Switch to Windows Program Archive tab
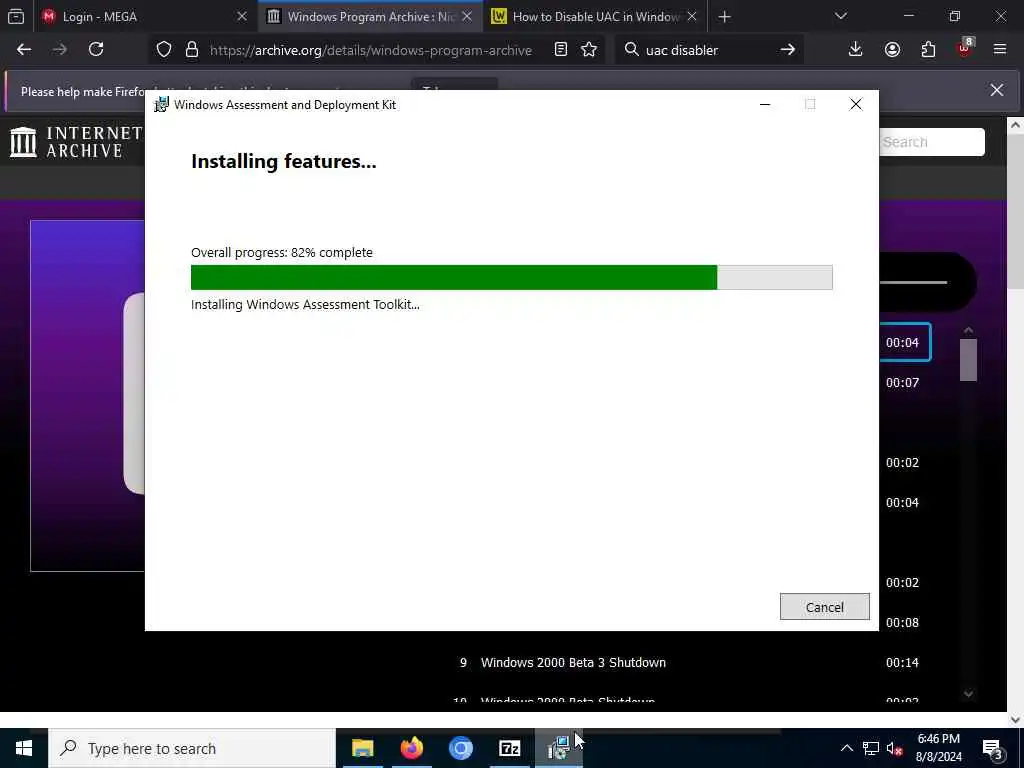Viewport: 1024px width, 768px height. [x=369, y=17]
